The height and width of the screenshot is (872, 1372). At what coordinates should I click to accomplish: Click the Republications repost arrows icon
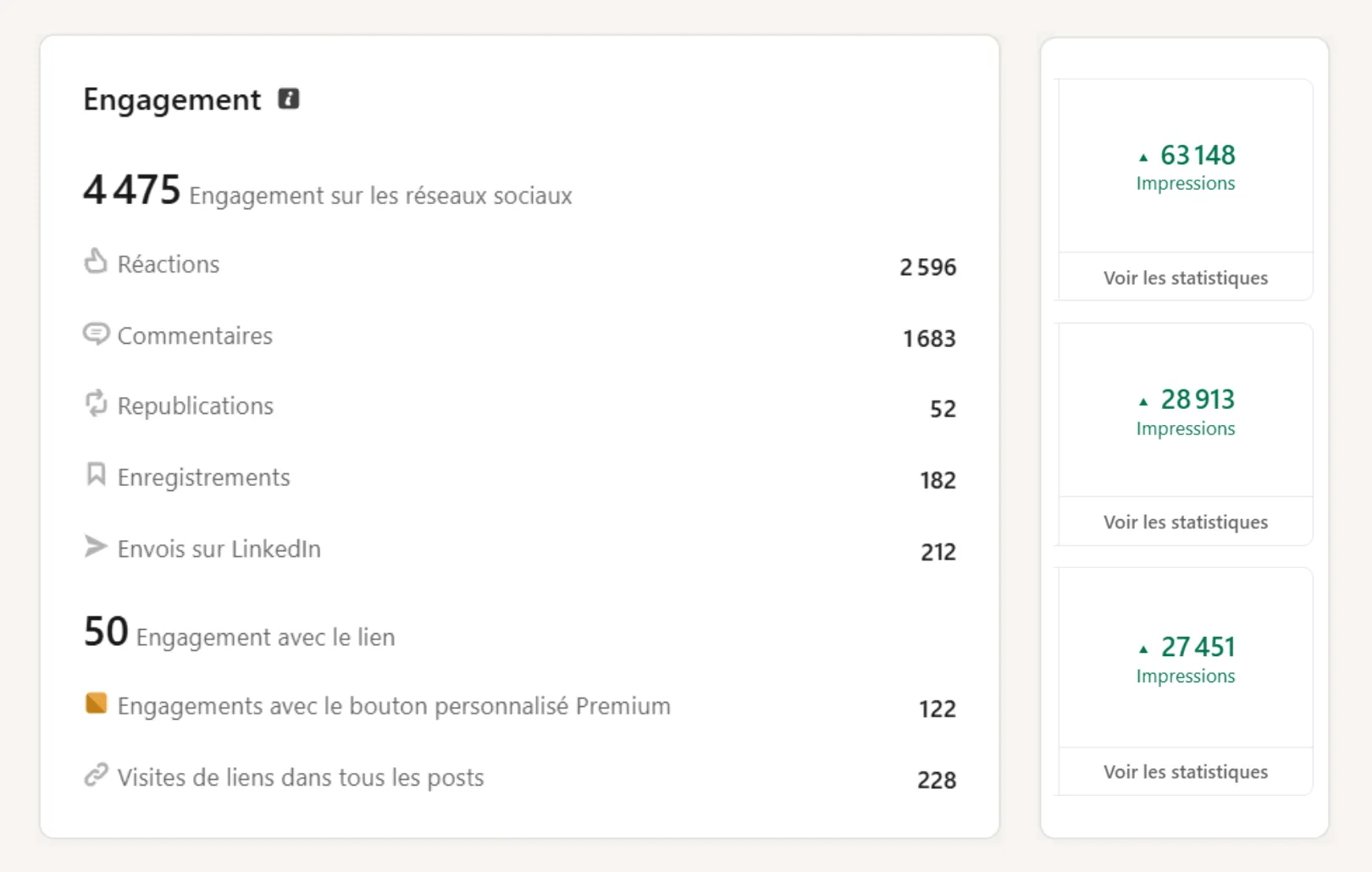[96, 403]
